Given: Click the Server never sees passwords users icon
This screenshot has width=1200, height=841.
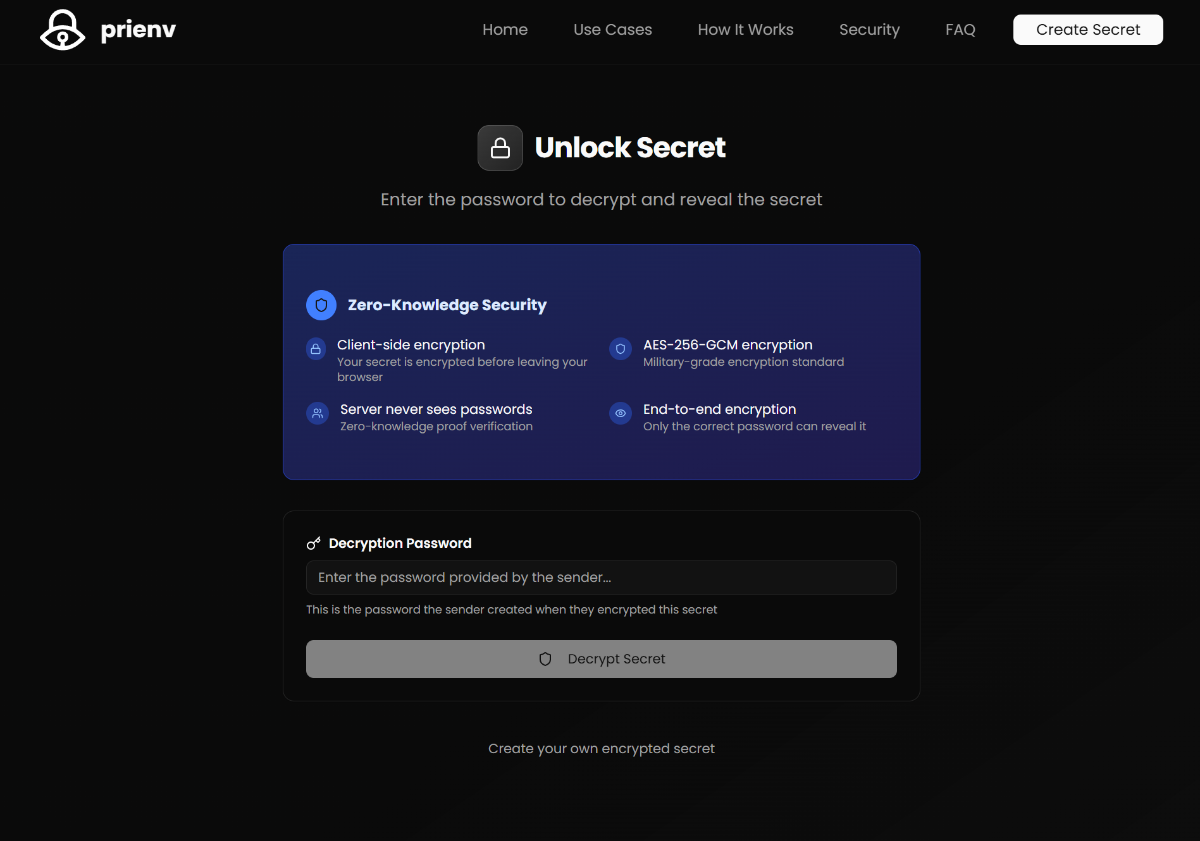Looking at the screenshot, I should [317, 413].
